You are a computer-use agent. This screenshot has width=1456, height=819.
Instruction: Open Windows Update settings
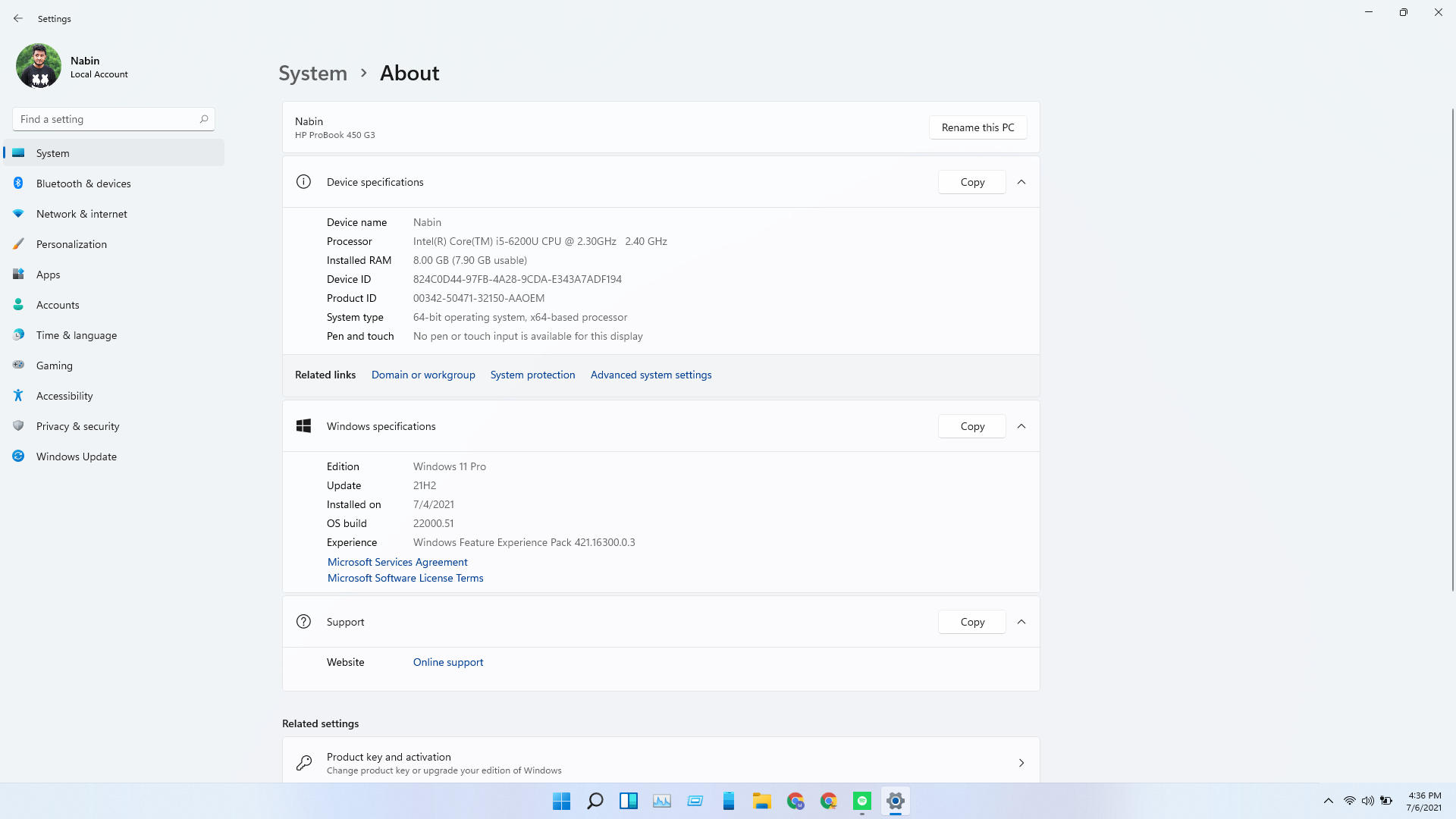click(x=114, y=457)
